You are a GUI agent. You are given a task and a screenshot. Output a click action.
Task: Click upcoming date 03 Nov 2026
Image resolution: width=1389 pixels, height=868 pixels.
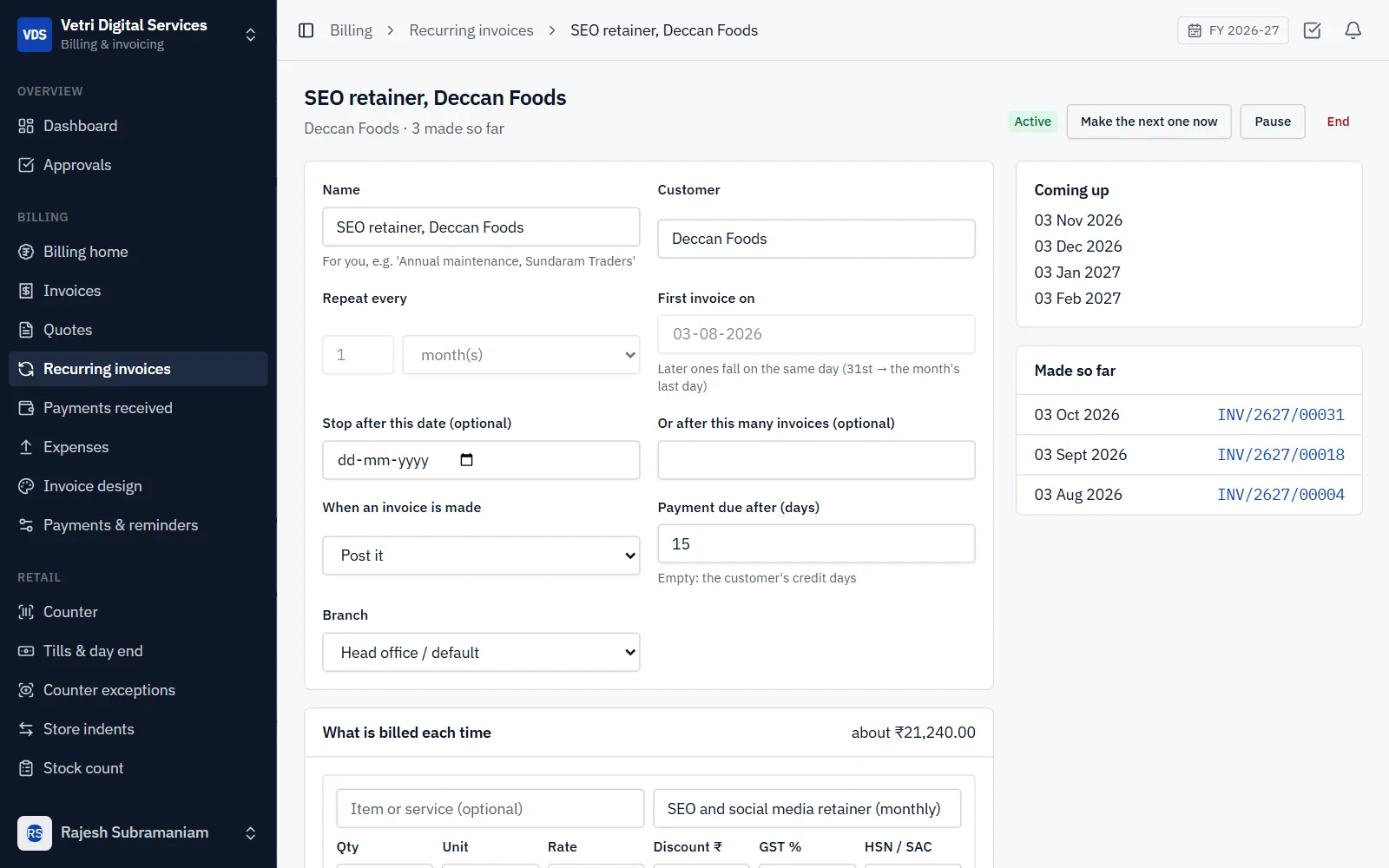pos(1078,220)
